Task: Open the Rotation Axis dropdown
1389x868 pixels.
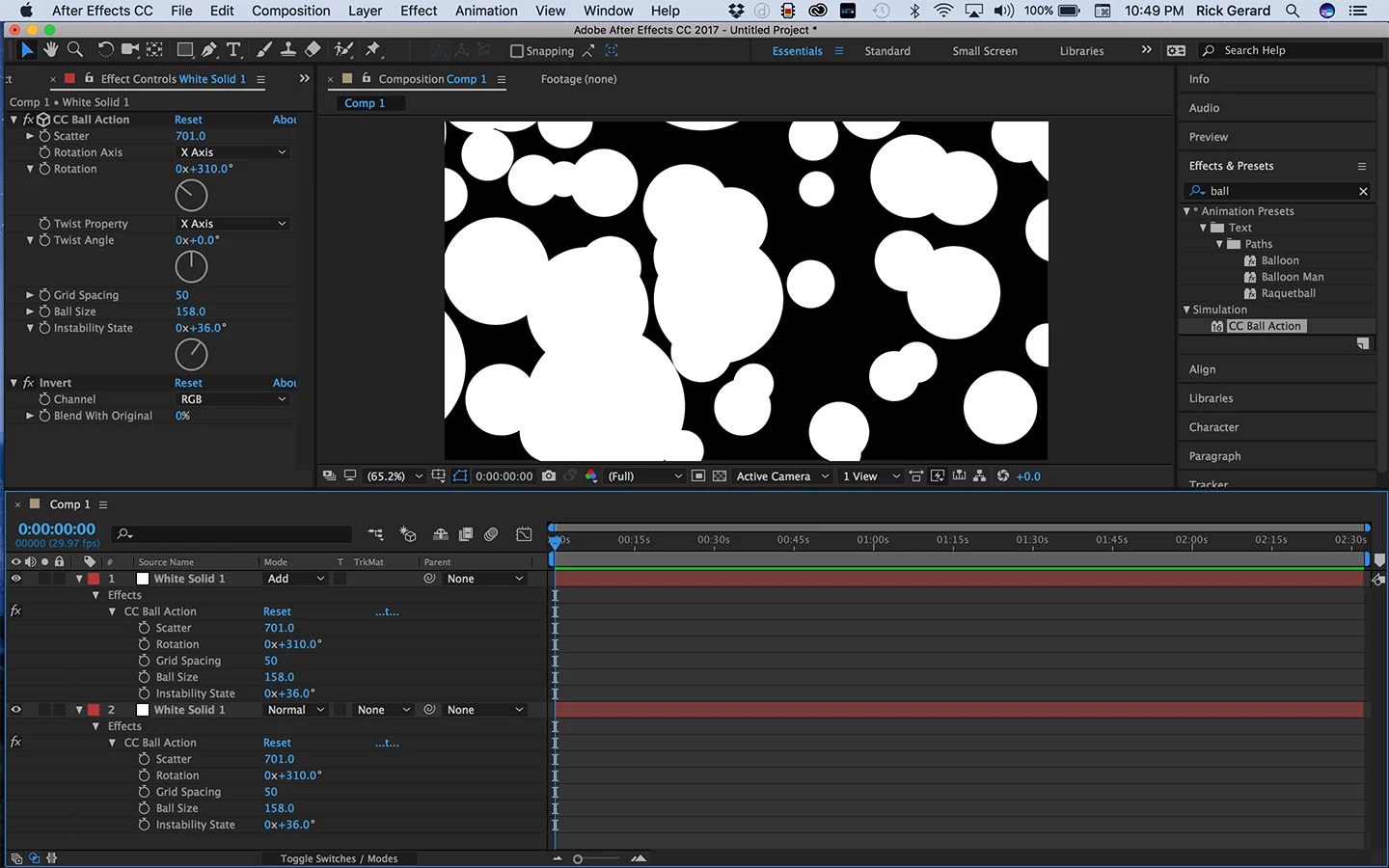Action: [x=233, y=152]
